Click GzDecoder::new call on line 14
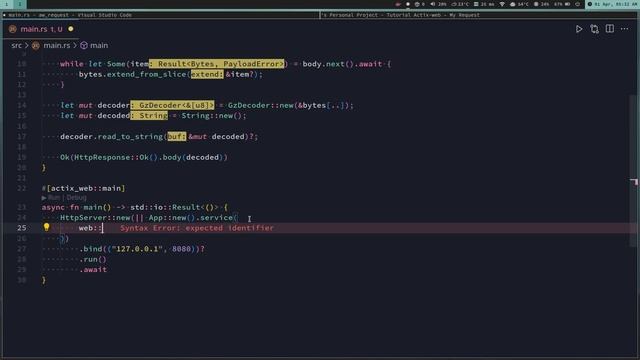 pyautogui.click(x=260, y=105)
